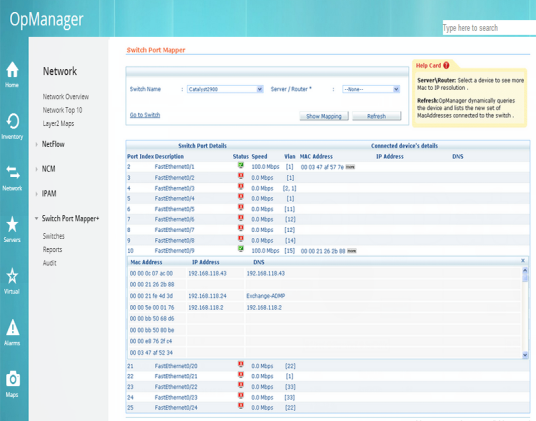
Task: Close the MAC address details popup
Action: [x=523, y=261]
